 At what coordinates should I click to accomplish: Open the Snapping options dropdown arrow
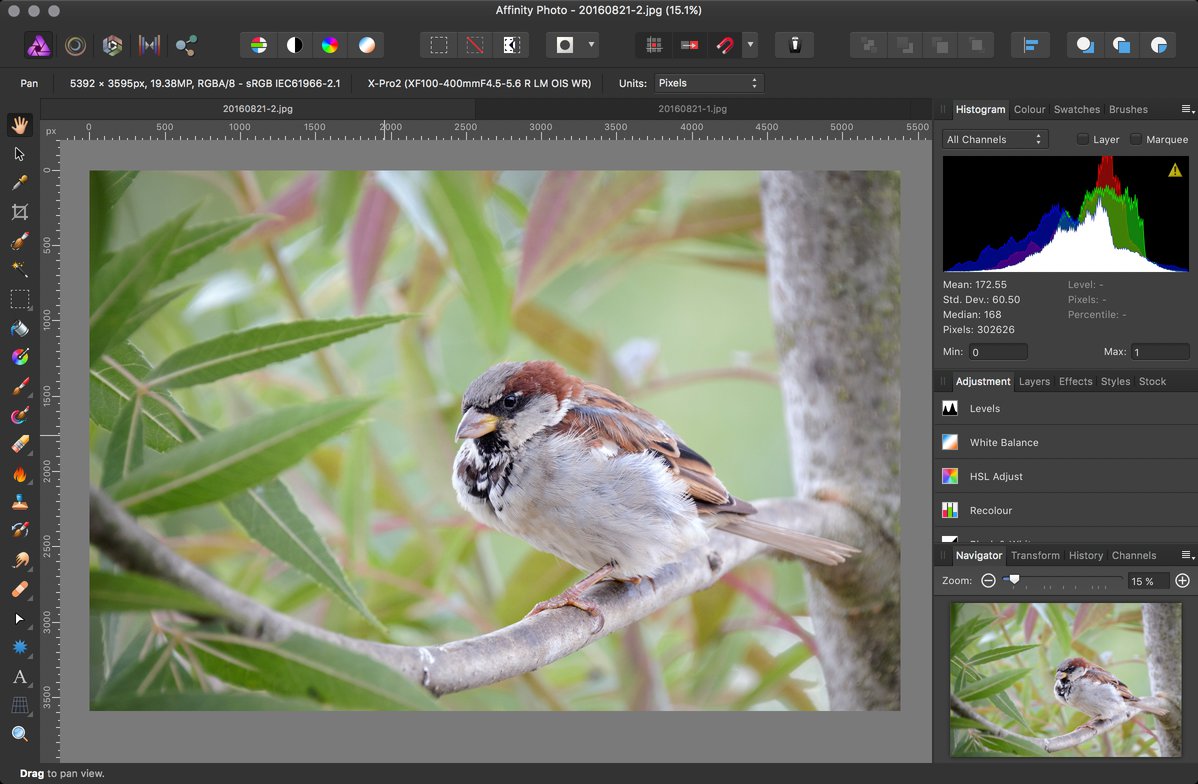coord(750,45)
